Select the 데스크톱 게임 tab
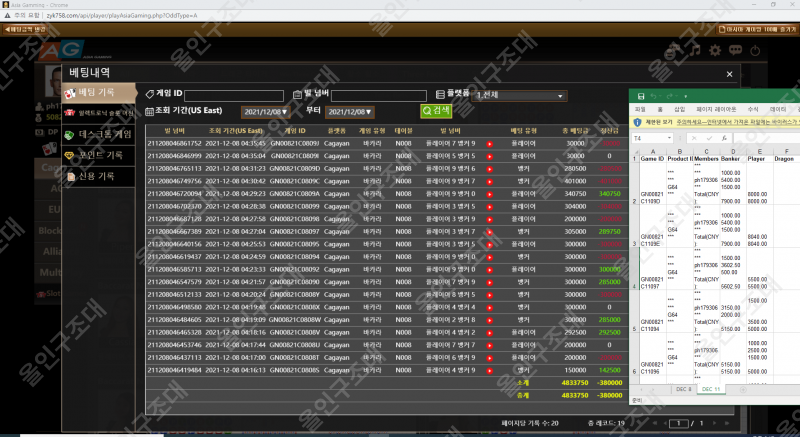 (99, 135)
